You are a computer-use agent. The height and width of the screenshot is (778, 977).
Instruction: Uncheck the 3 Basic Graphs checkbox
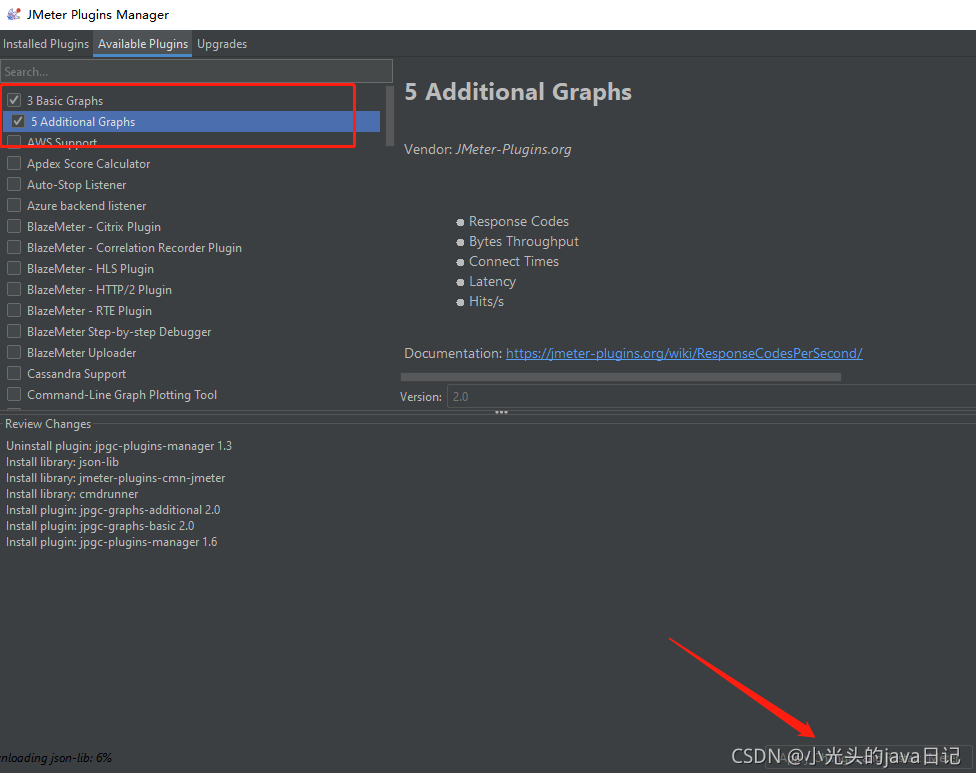click(x=14, y=100)
